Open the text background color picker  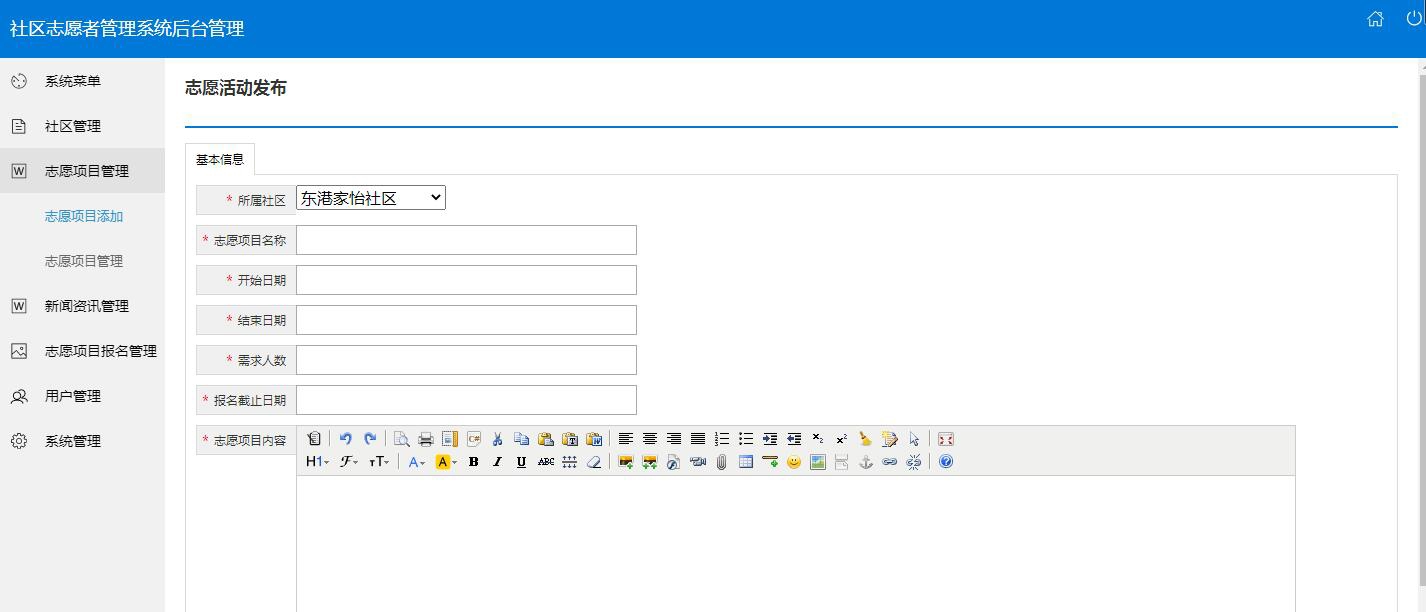click(445, 462)
